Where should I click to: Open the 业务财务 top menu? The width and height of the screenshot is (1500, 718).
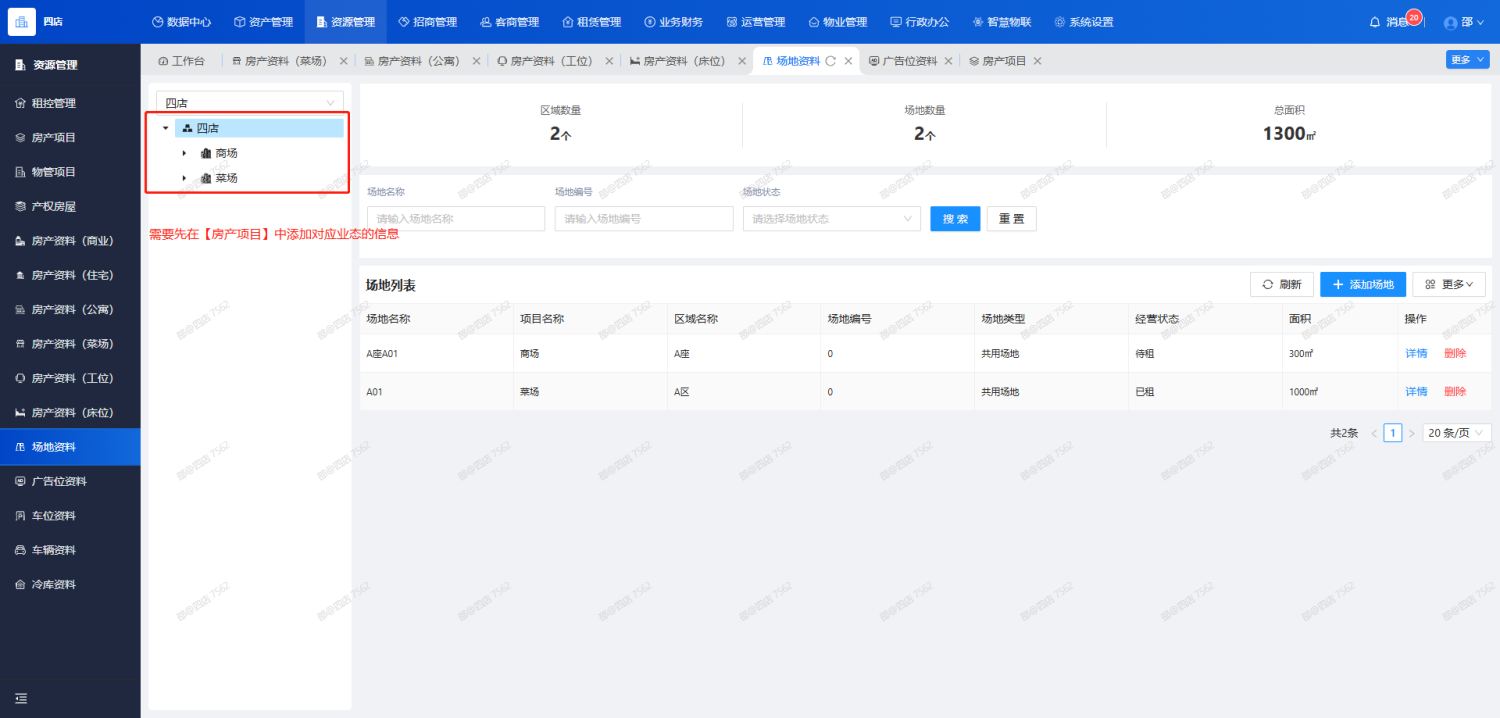pos(673,22)
